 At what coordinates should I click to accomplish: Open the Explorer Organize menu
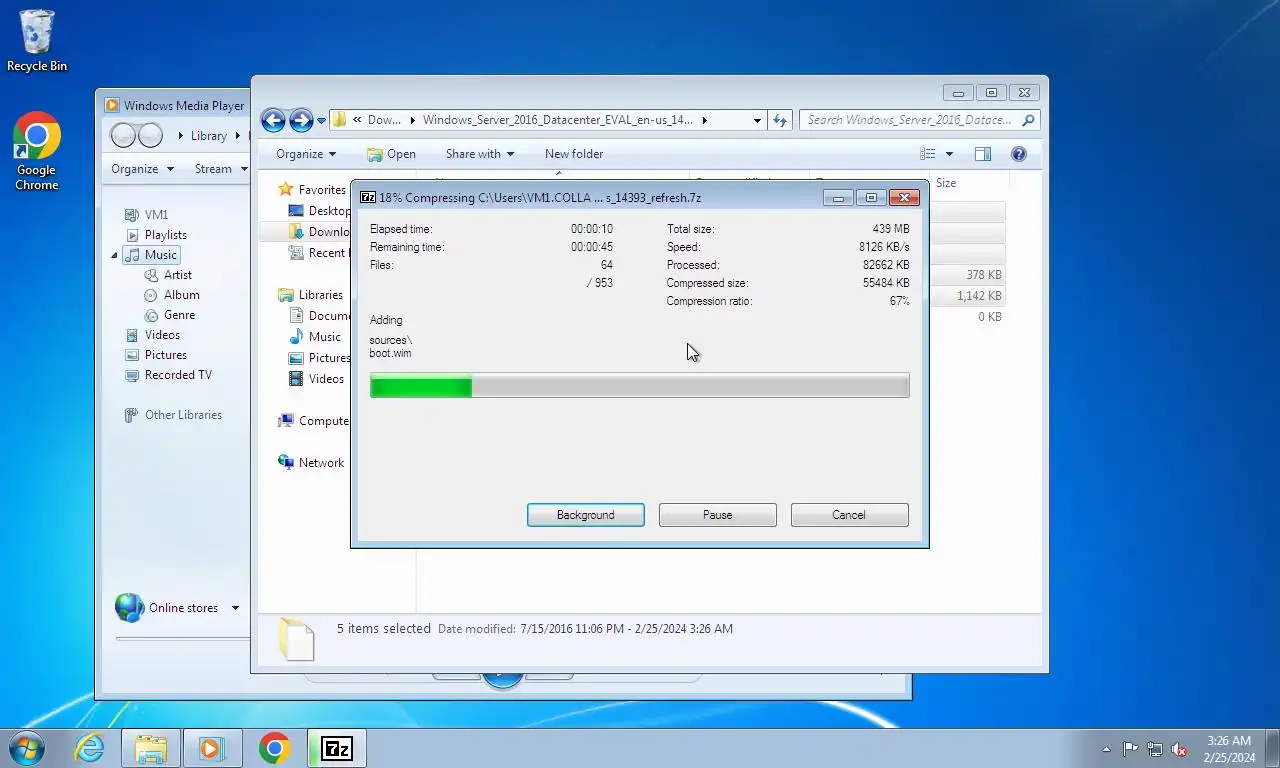pyautogui.click(x=306, y=154)
